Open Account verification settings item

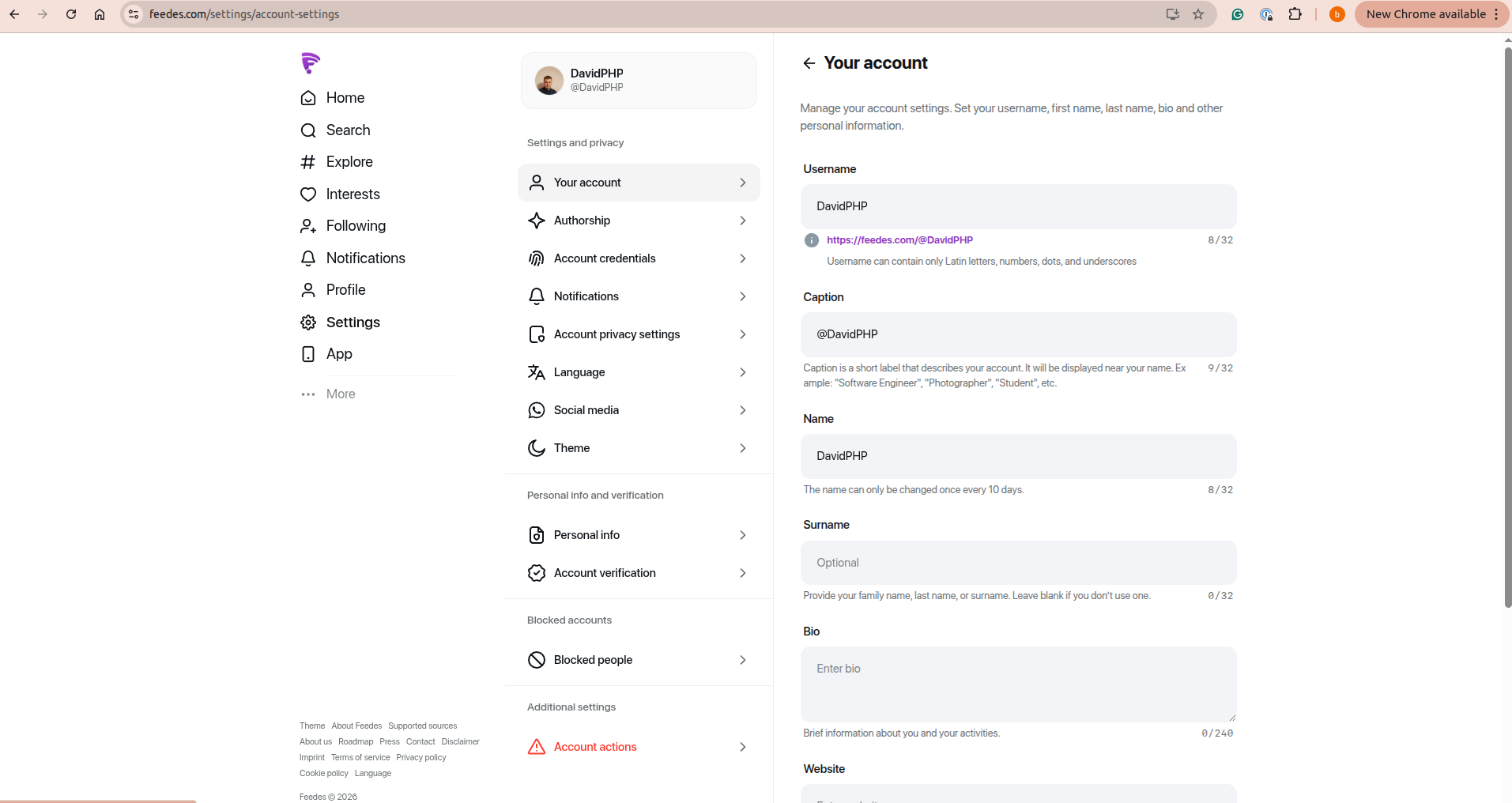click(x=639, y=573)
